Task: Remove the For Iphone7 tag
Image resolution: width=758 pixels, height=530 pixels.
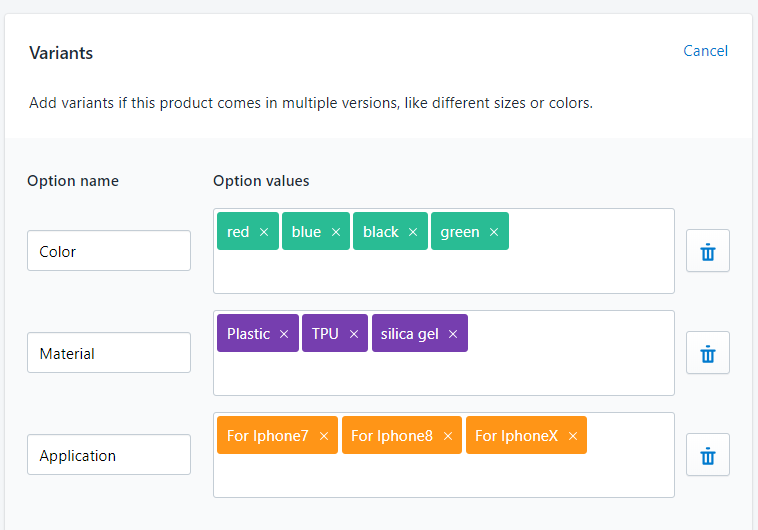Action: (x=324, y=436)
